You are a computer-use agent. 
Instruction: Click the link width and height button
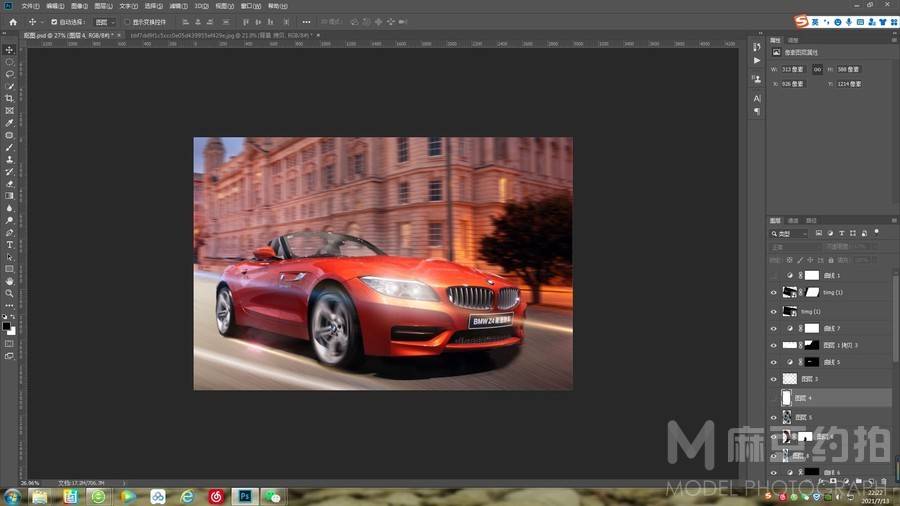coord(817,69)
